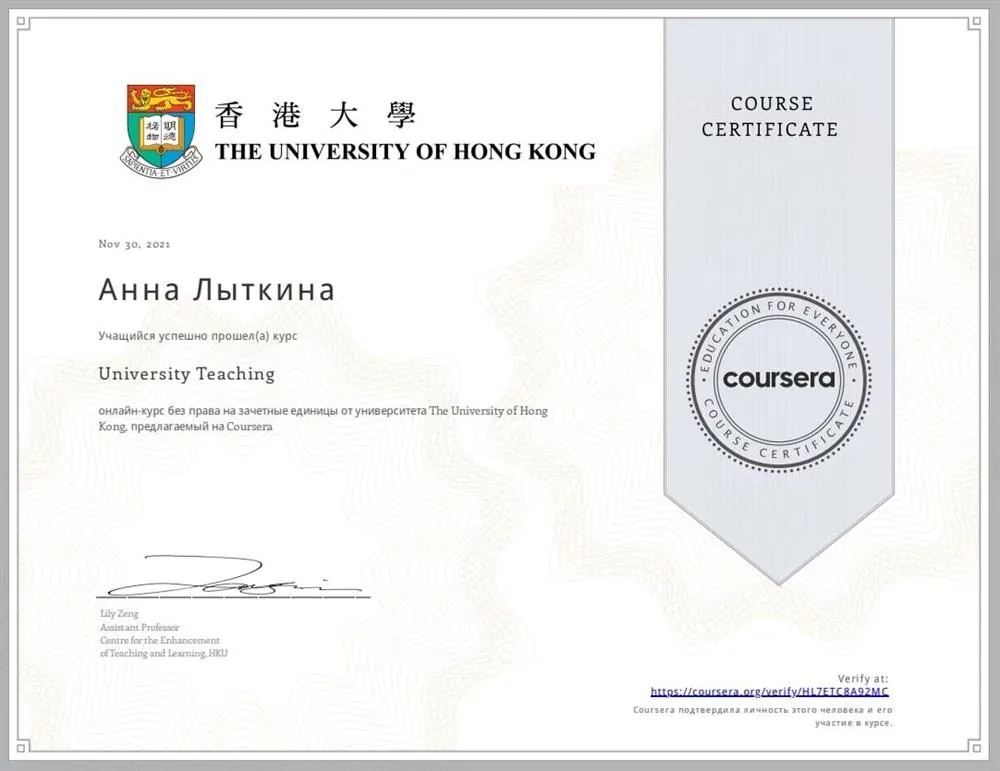Click the text Centre for the Enhancement

tap(159, 640)
